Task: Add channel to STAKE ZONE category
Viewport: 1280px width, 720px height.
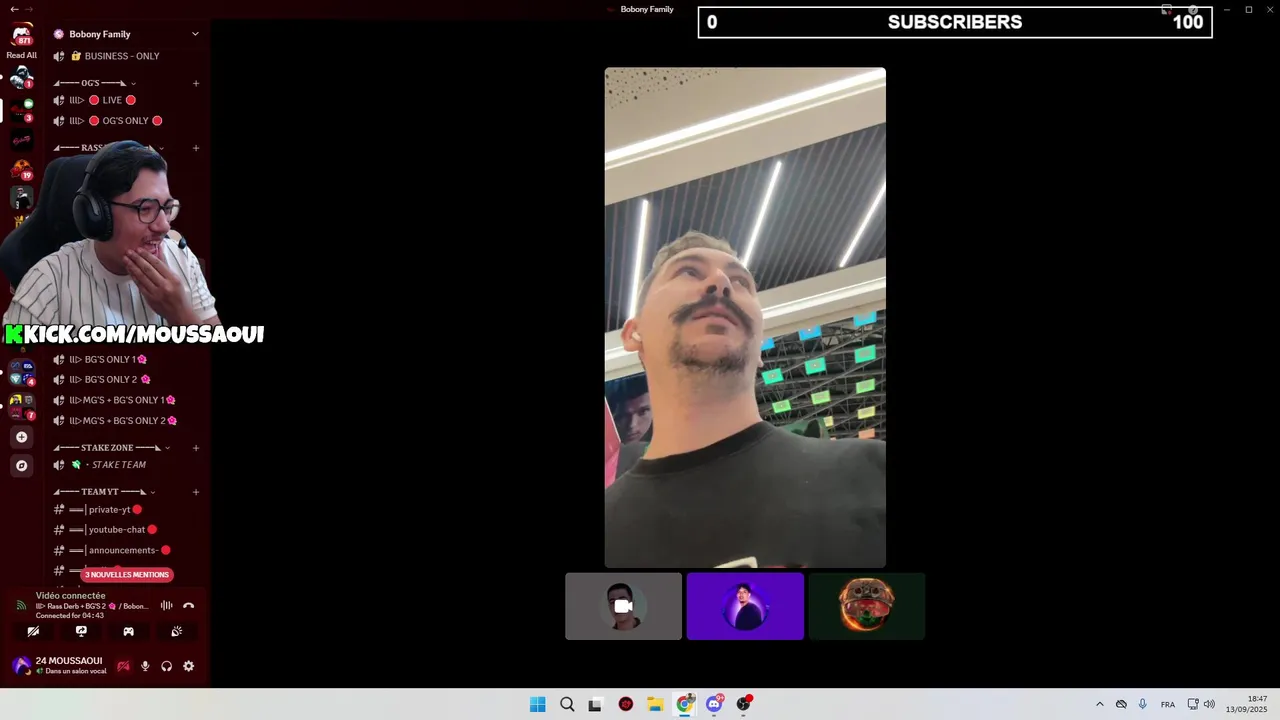Action: click(x=196, y=448)
